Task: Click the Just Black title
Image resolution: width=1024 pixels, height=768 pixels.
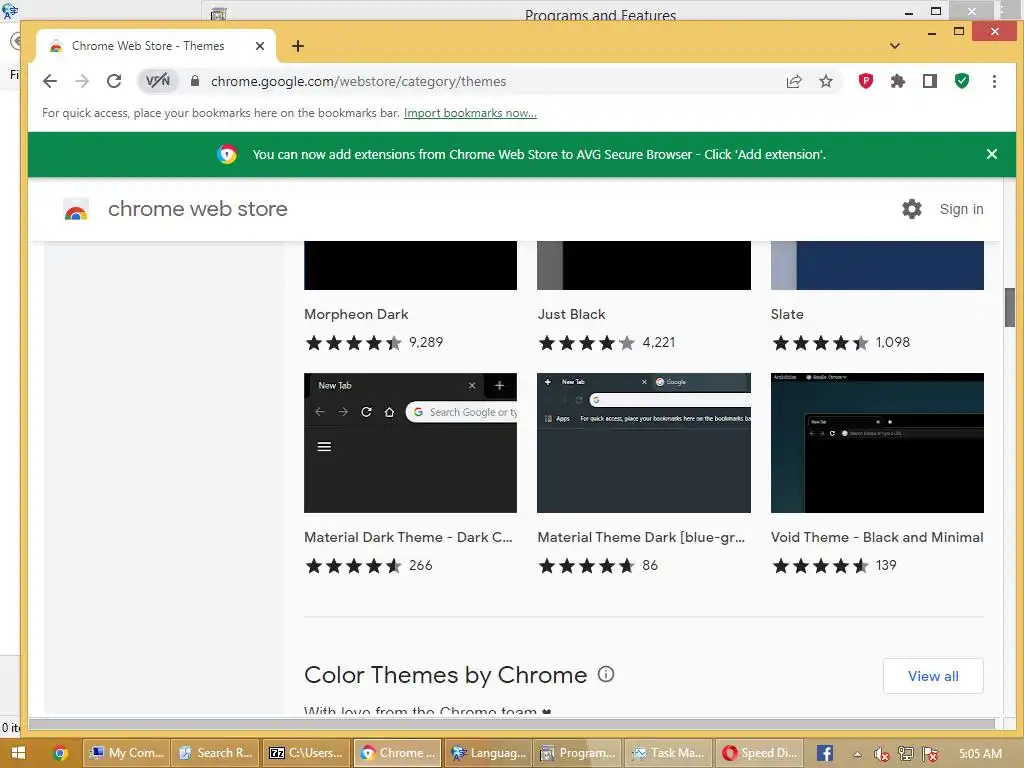Action: click(571, 314)
